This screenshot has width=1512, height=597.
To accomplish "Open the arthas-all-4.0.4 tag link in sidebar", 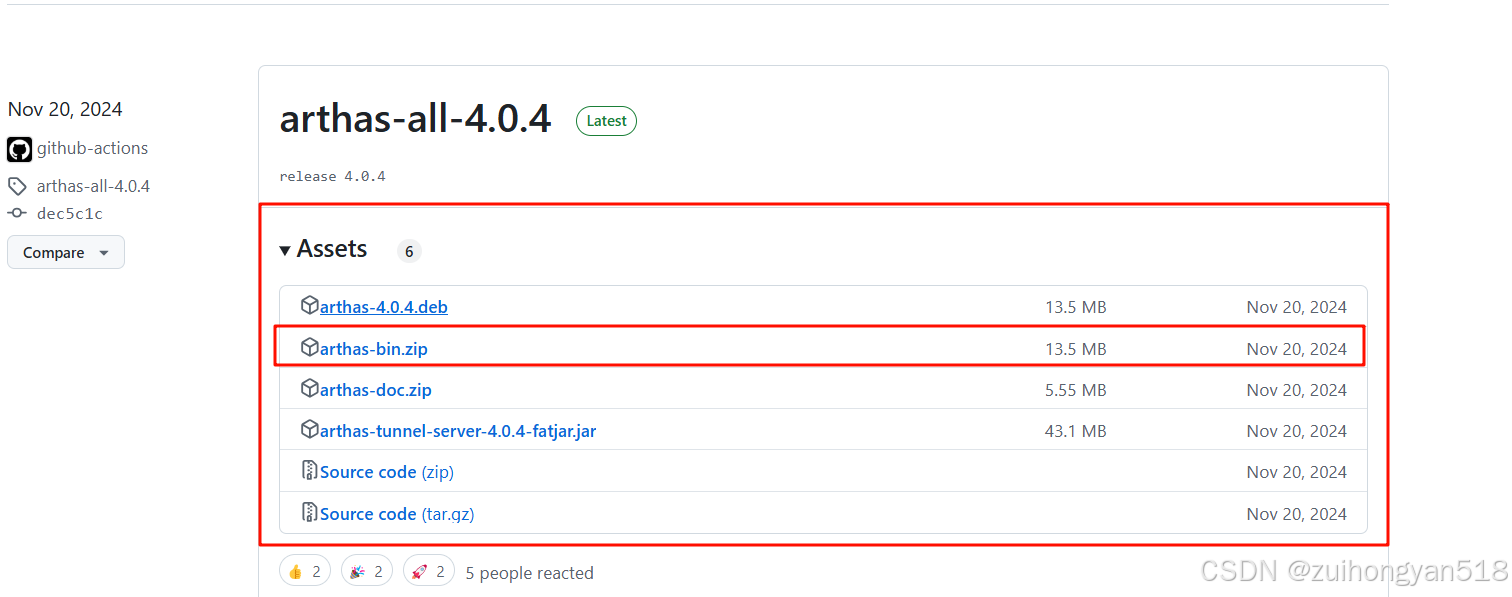I will click(93, 186).
